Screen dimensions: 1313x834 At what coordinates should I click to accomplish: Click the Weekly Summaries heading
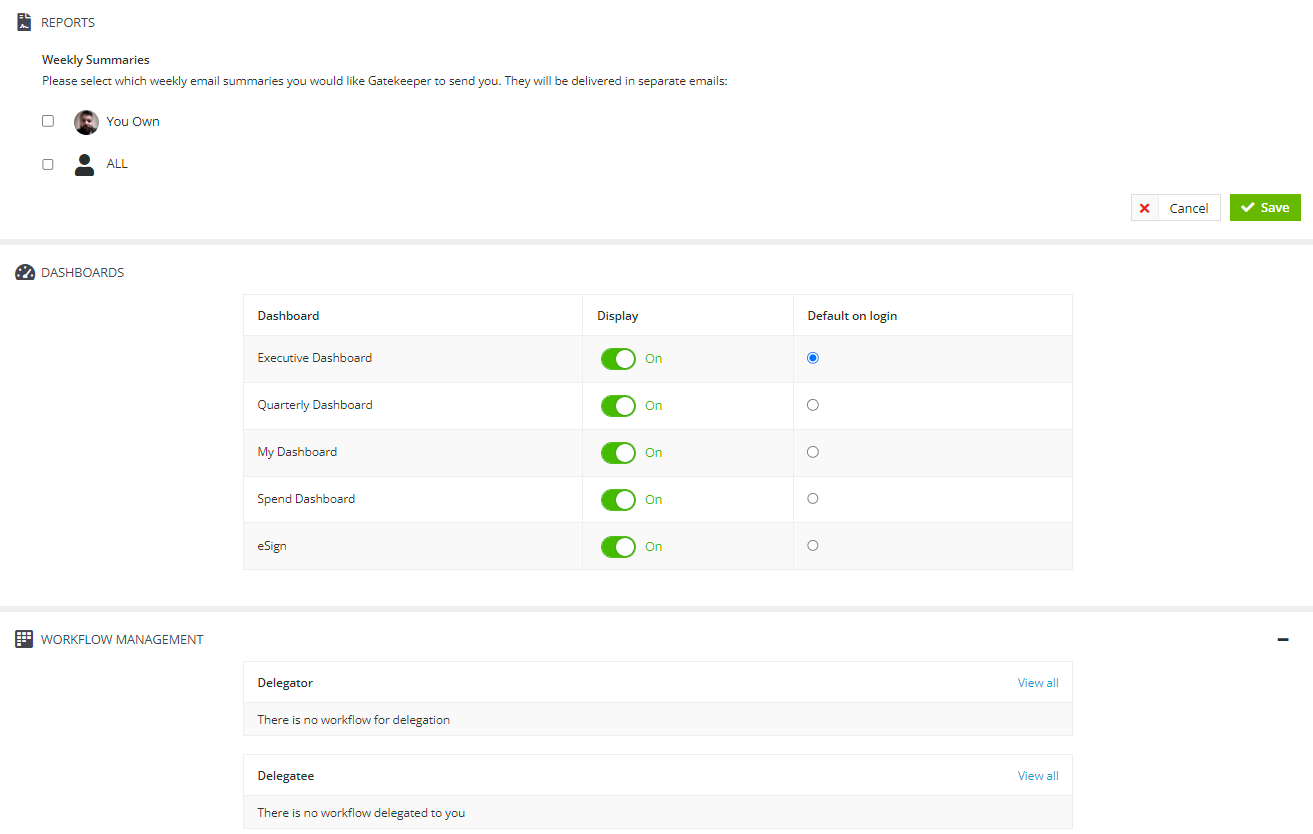[x=96, y=60]
